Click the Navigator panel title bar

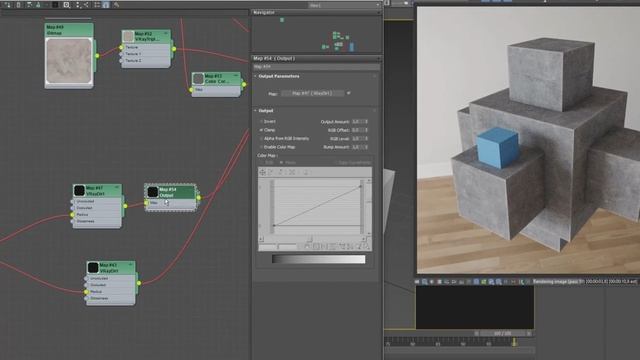[x=316, y=13]
